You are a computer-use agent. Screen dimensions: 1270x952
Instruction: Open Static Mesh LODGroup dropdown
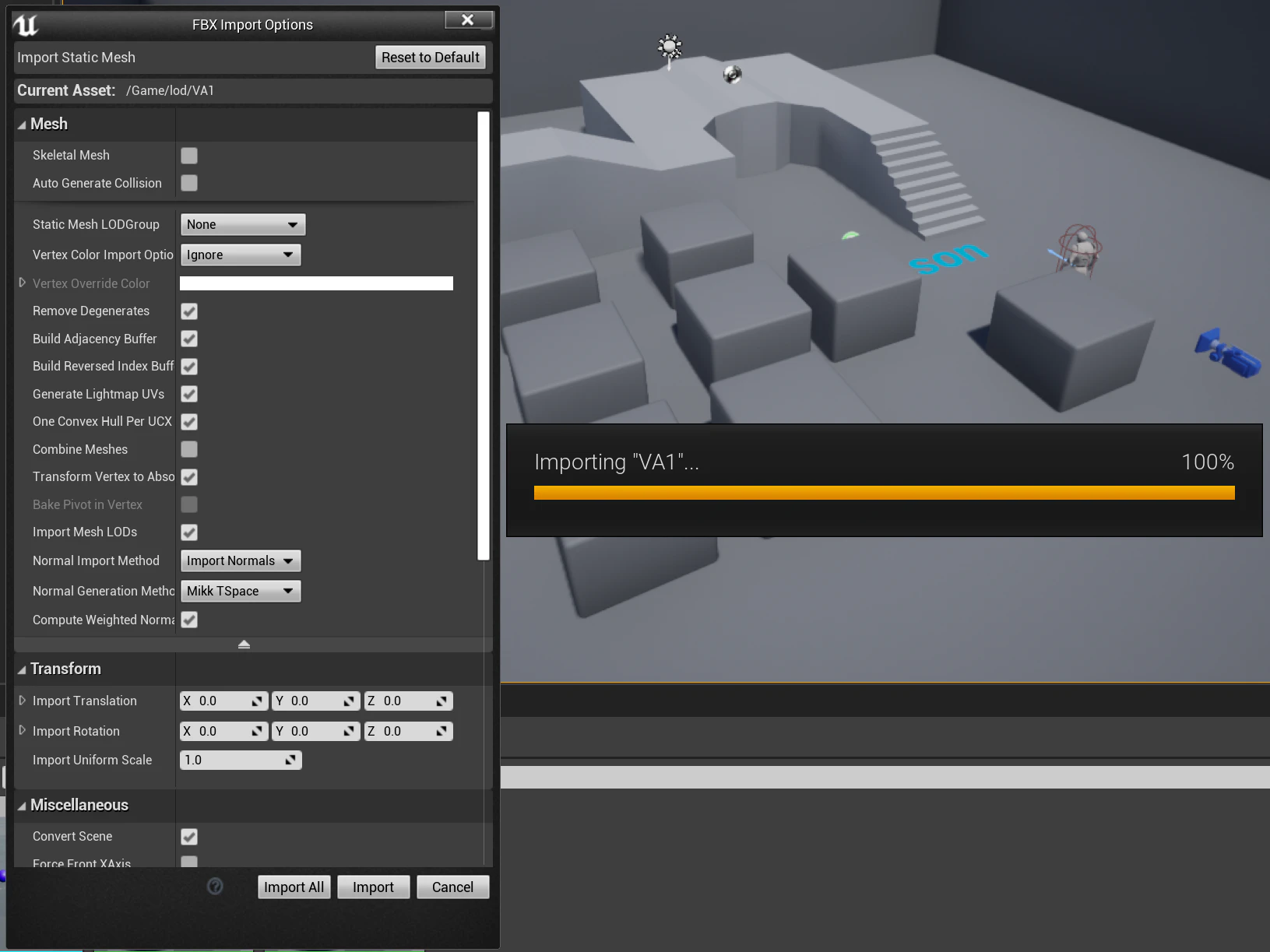point(243,224)
